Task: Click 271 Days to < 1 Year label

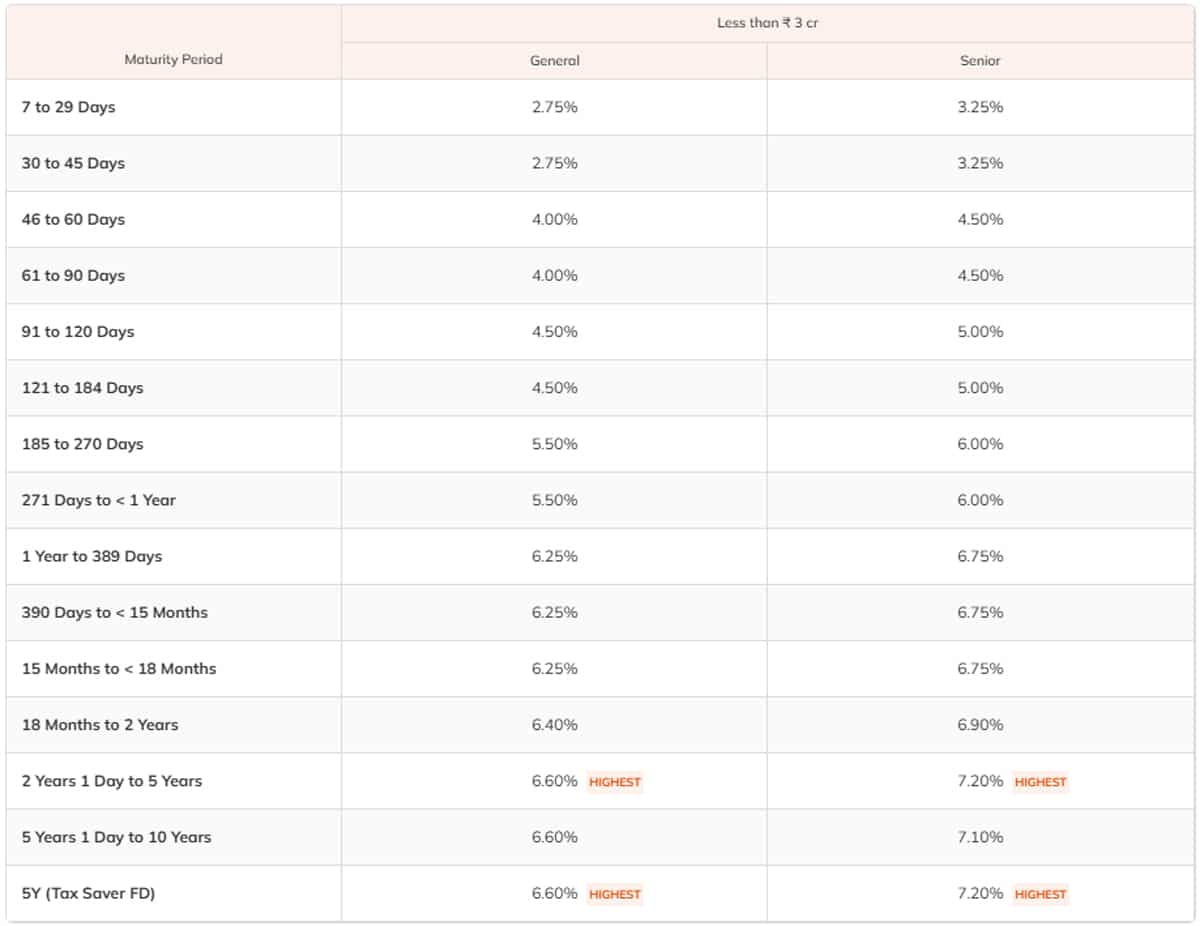Action: click(98, 500)
